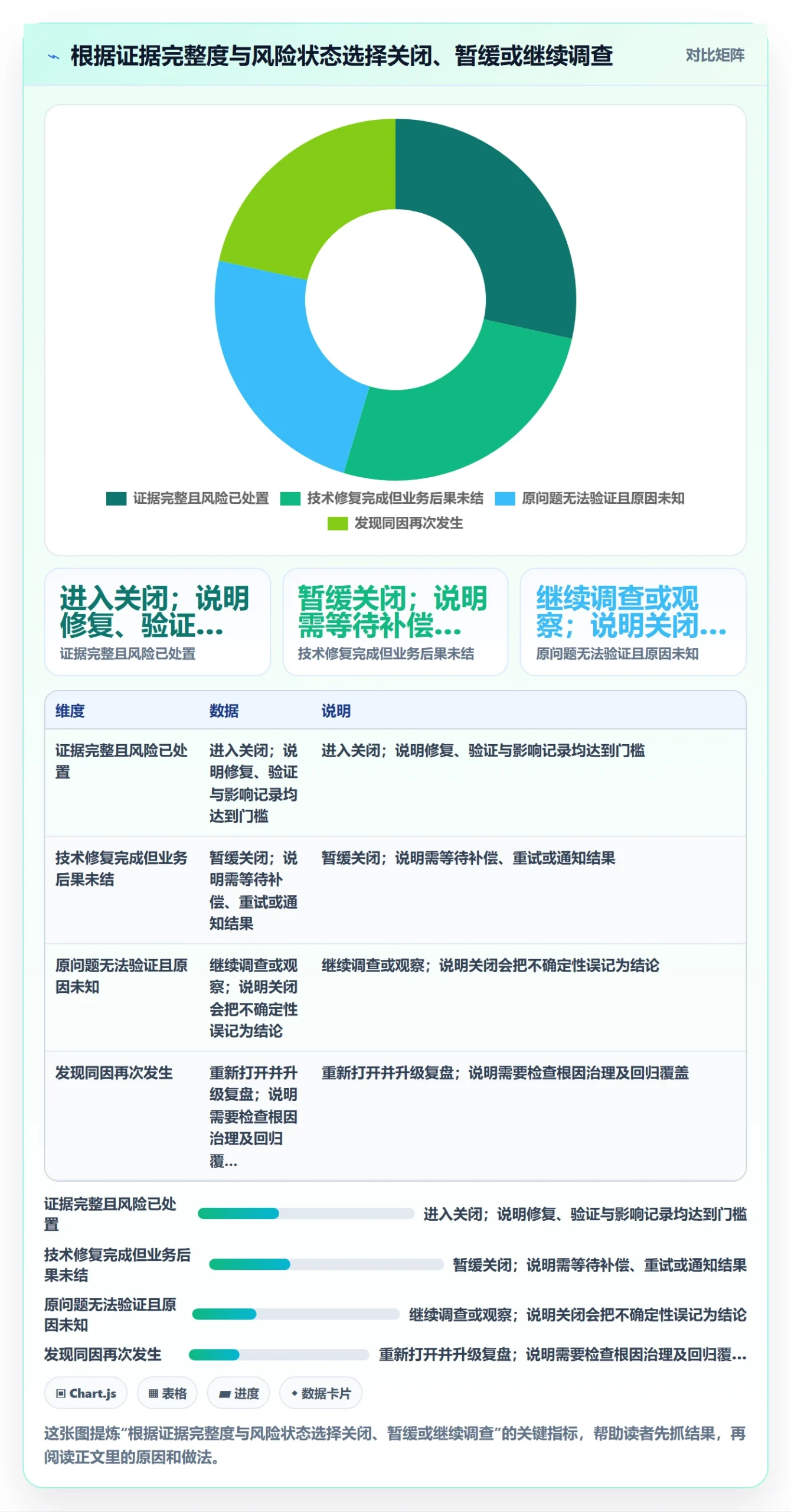This screenshot has height=1512, width=791.
Task: Select the 表格 tag
Action: [168, 1393]
